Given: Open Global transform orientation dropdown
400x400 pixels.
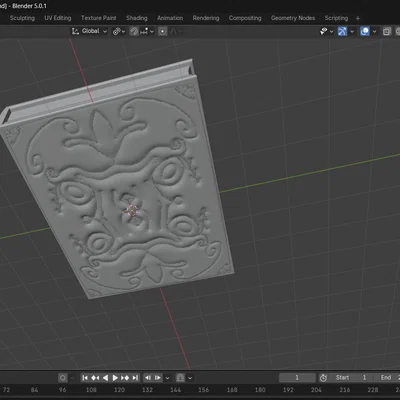Looking at the screenshot, I should coord(89,31).
